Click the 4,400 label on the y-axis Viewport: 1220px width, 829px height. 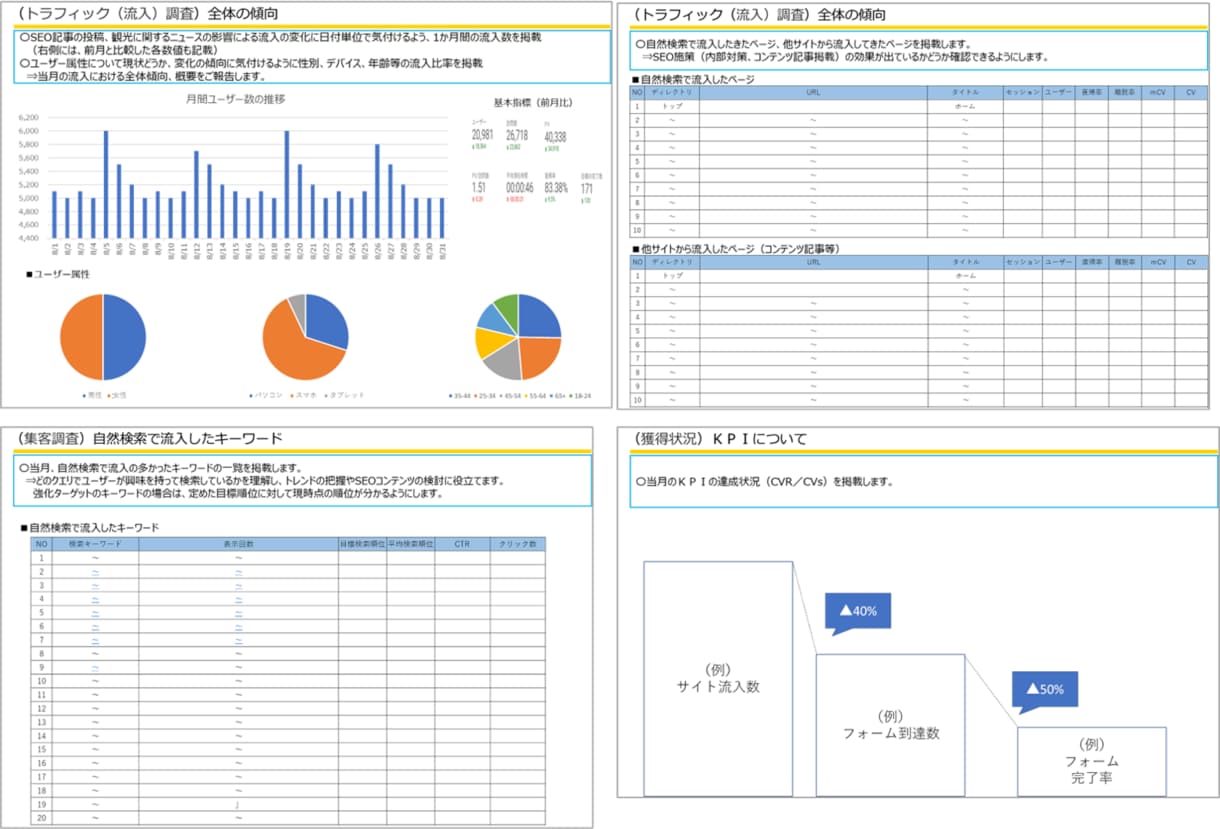(x=28, y=238)
